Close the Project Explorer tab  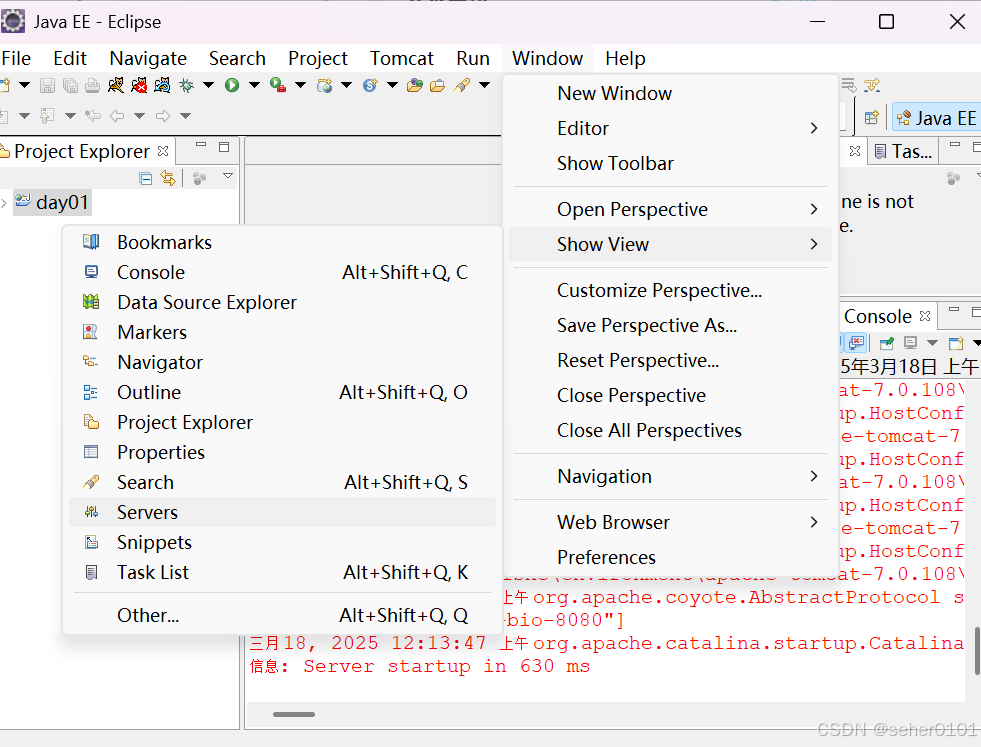pos(163,151)
